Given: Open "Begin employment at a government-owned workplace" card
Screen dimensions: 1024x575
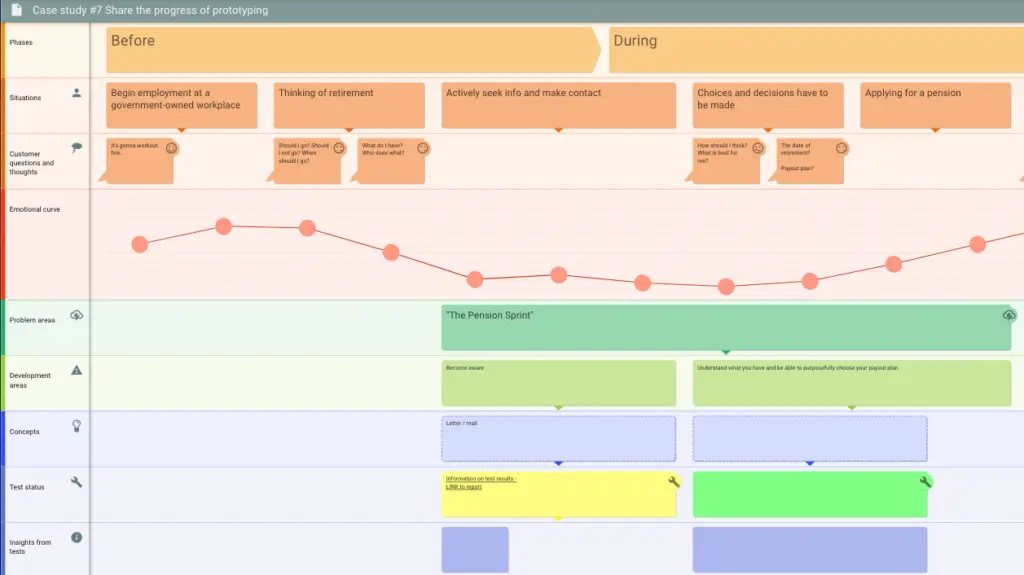Looking at the screenshot, I should (182, 105).
